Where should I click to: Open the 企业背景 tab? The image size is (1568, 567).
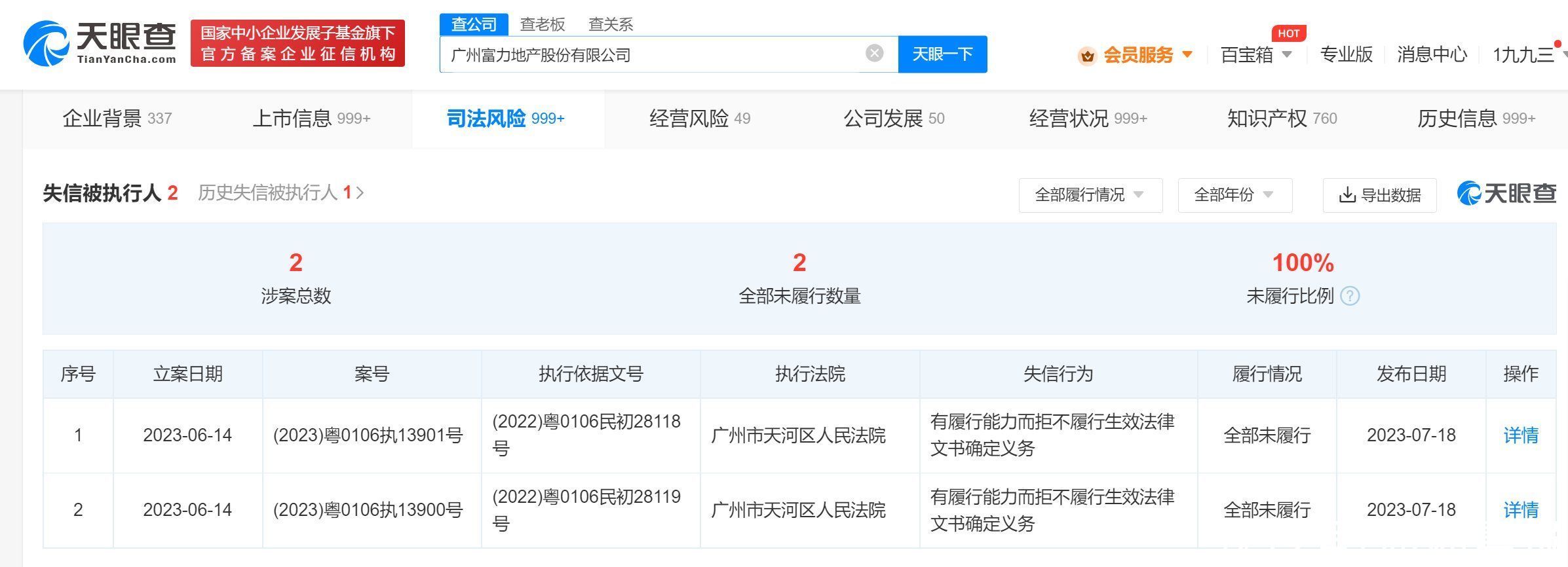click(x=117, y=119)
